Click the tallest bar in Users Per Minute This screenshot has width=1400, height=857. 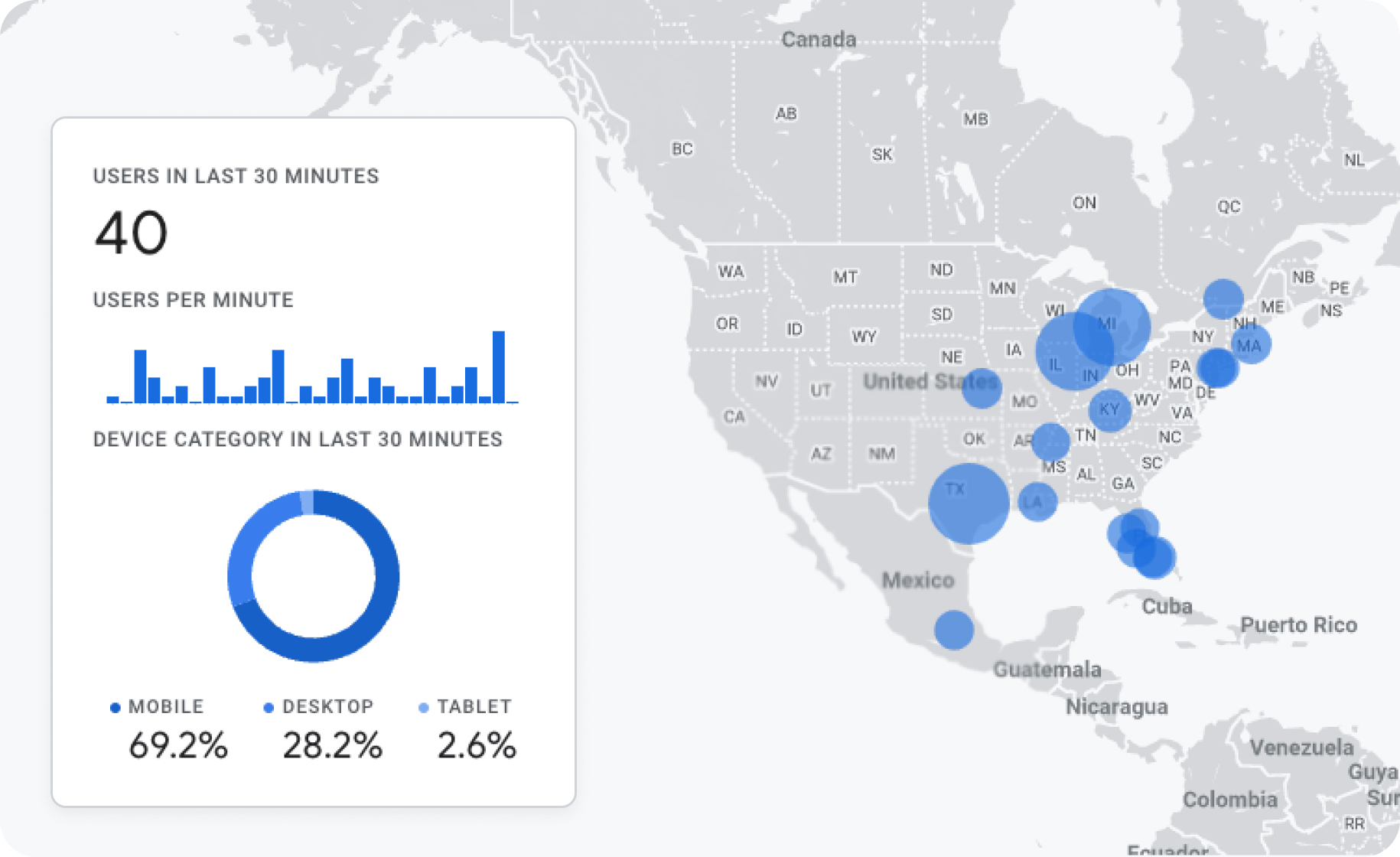pos(499,367)
